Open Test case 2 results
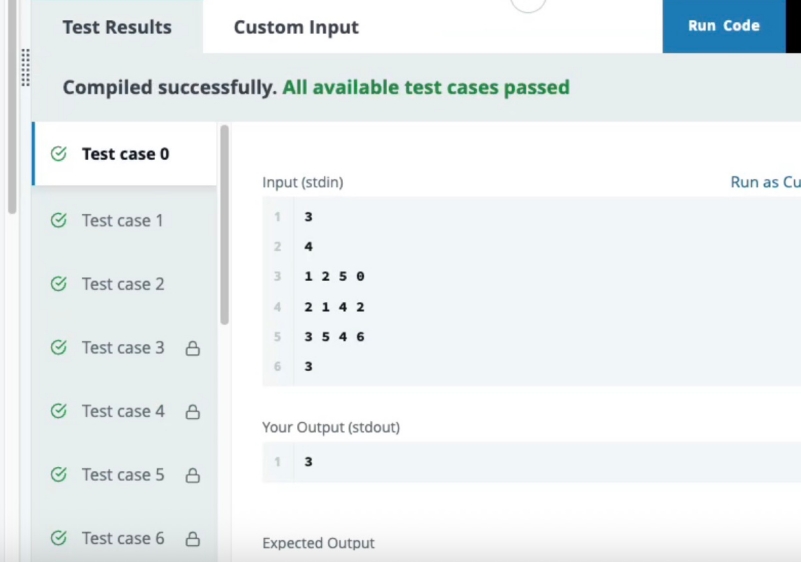This screenshot has width=801, height=562. pyautogui.click(x=125, y=284)
